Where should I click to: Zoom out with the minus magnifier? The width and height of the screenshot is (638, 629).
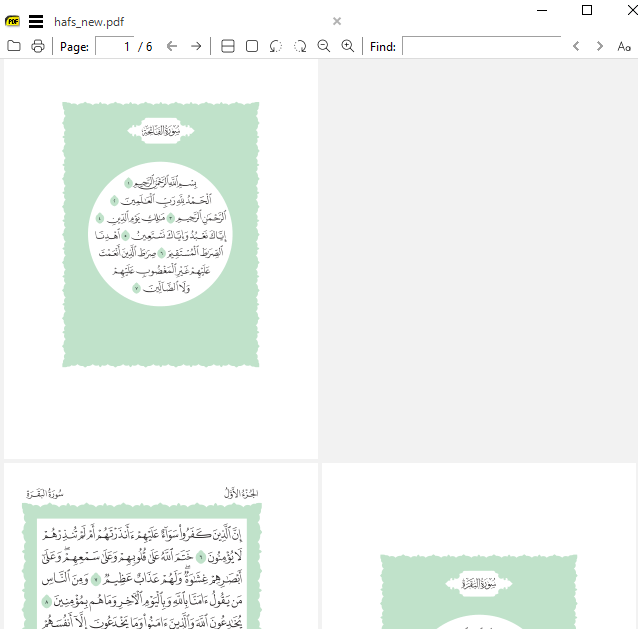pos(324,46)
